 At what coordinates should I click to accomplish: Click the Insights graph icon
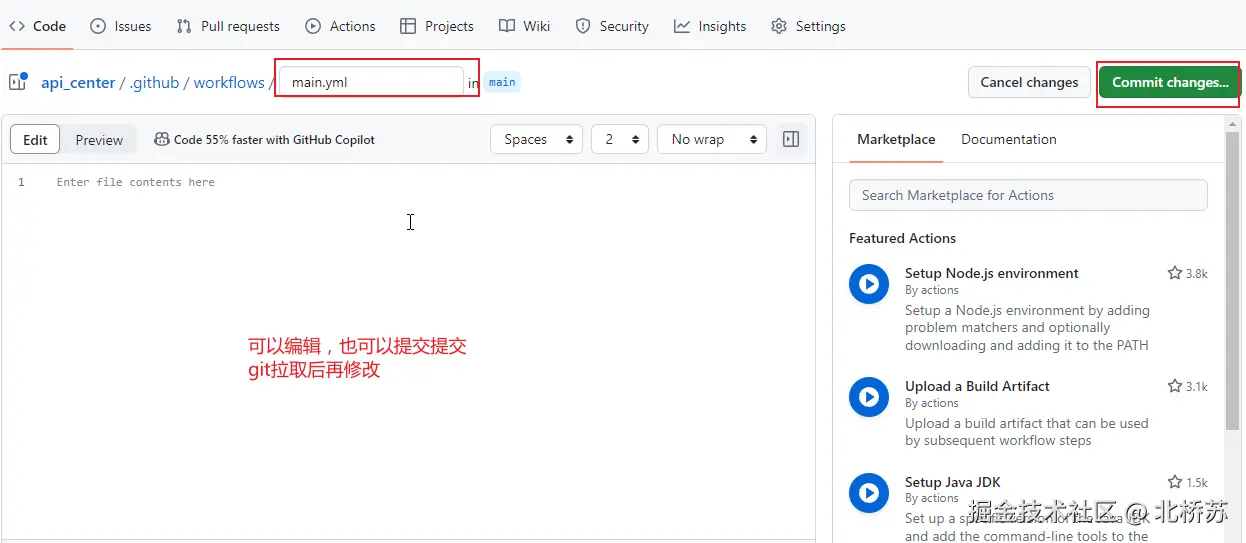[682, 26]
